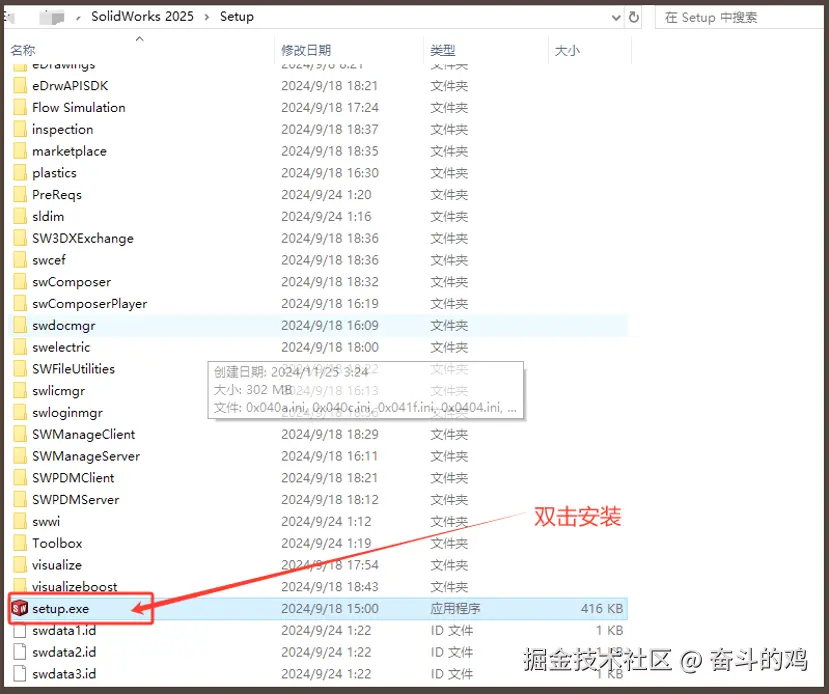
Task: Click the SWPDMServer folder icon
Action: tap(20, 499)
